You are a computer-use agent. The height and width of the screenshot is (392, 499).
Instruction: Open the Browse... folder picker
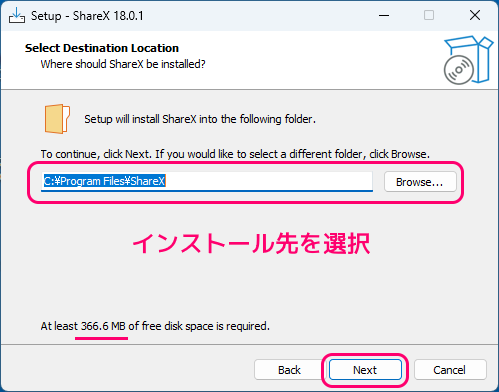click(x=420, y=182)
